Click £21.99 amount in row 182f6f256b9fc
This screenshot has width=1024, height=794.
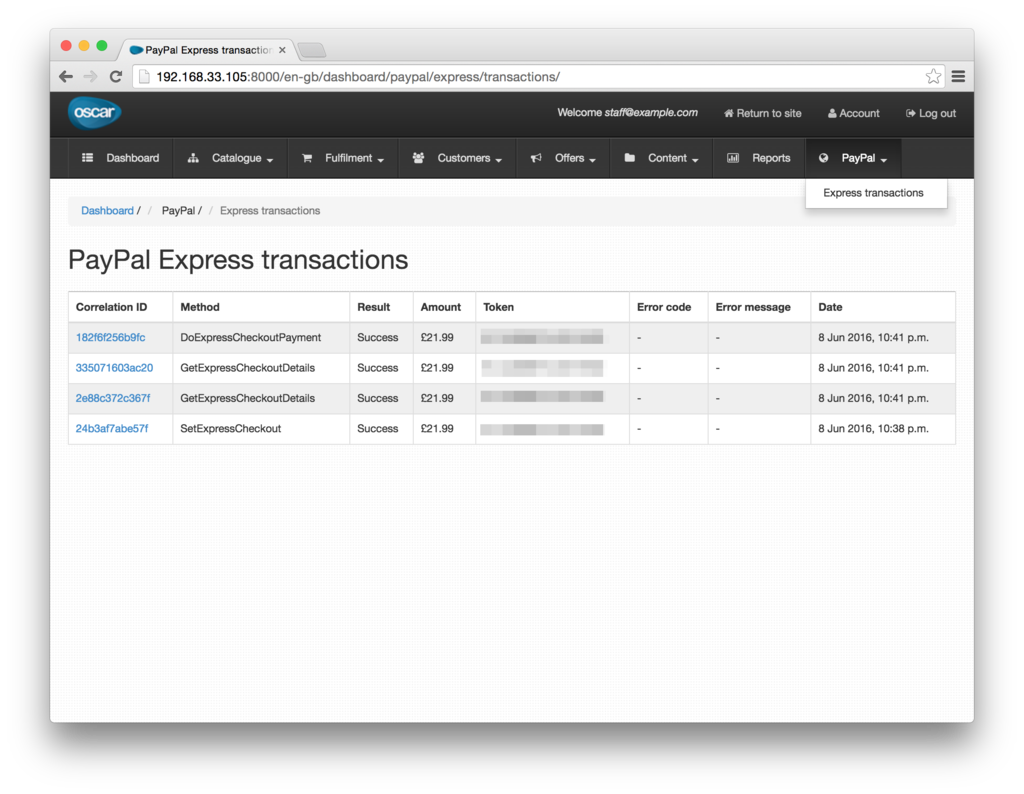437,338
